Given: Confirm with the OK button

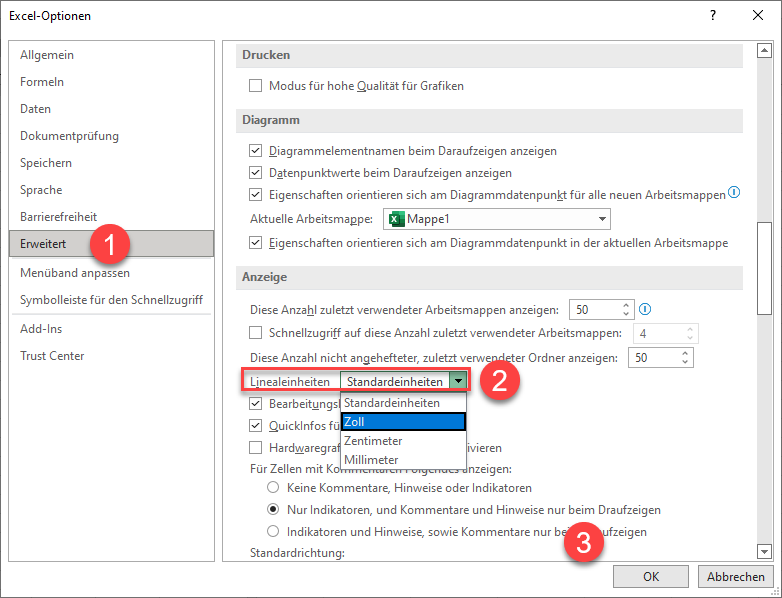Looking at the screenshot, I should point(651,577).
